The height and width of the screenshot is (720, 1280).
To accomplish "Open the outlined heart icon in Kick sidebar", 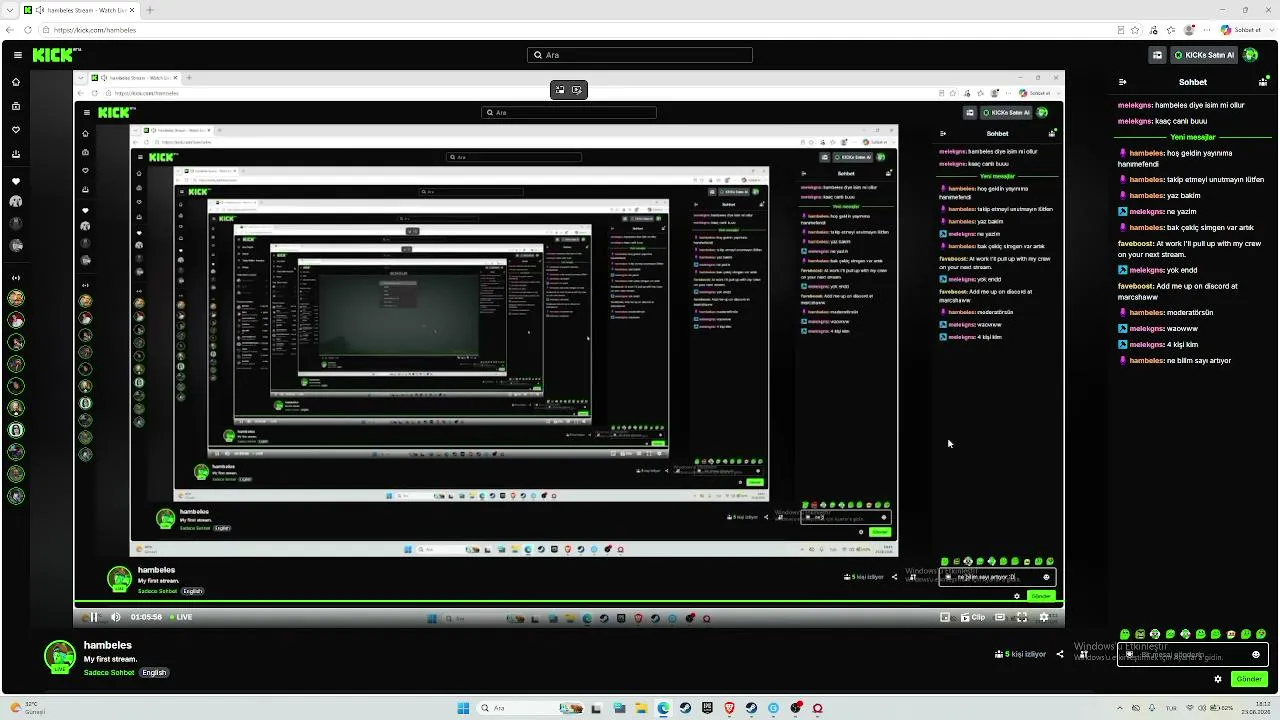I will click(x=16, y=130).
